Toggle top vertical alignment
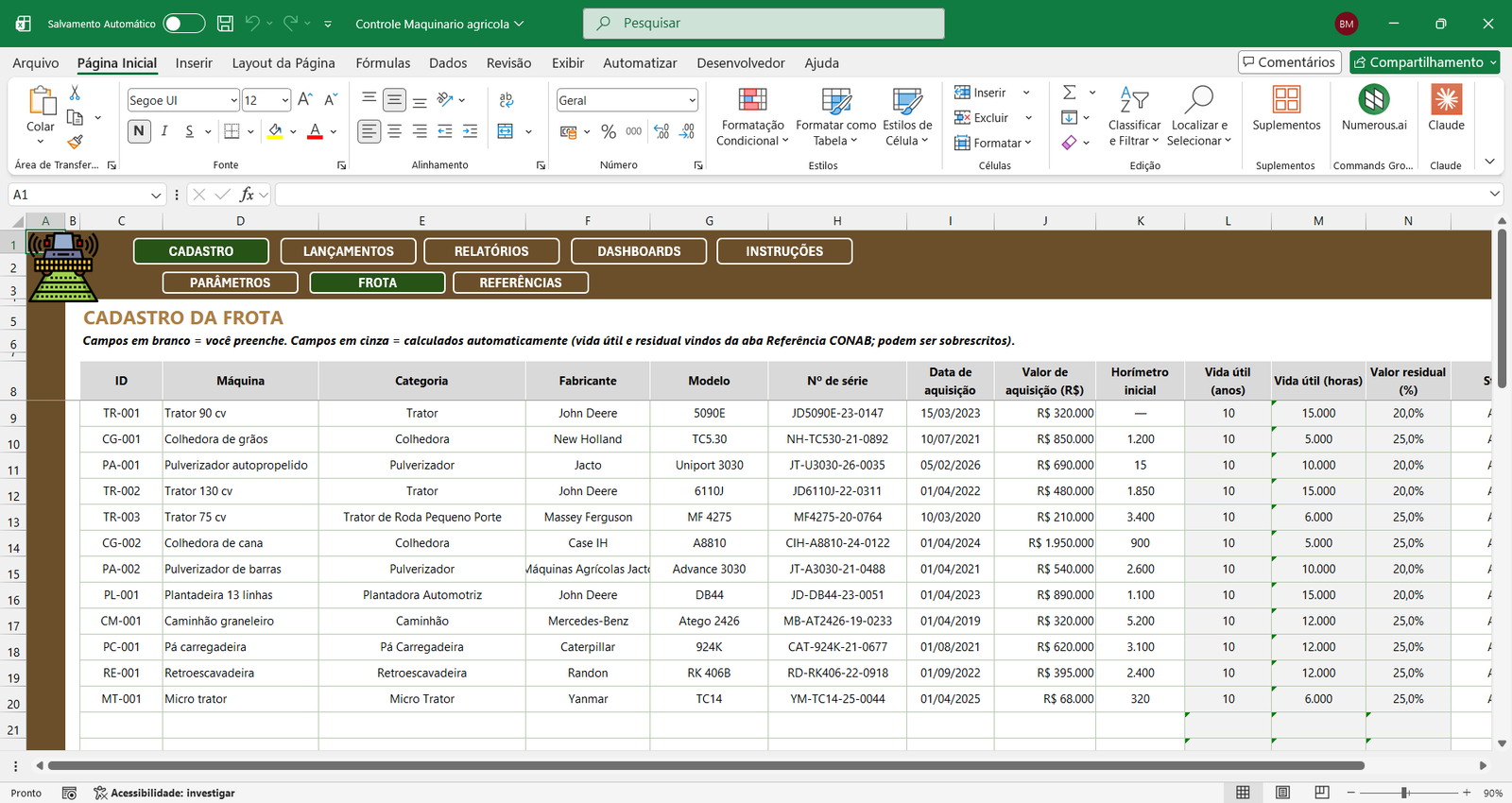Screen dimensions: 1512x803 coord(369,100)
